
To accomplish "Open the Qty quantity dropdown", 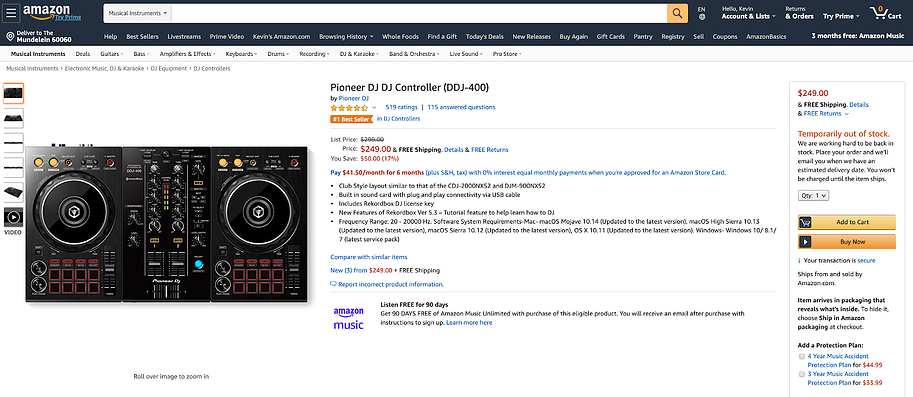I will click(813, 196).
